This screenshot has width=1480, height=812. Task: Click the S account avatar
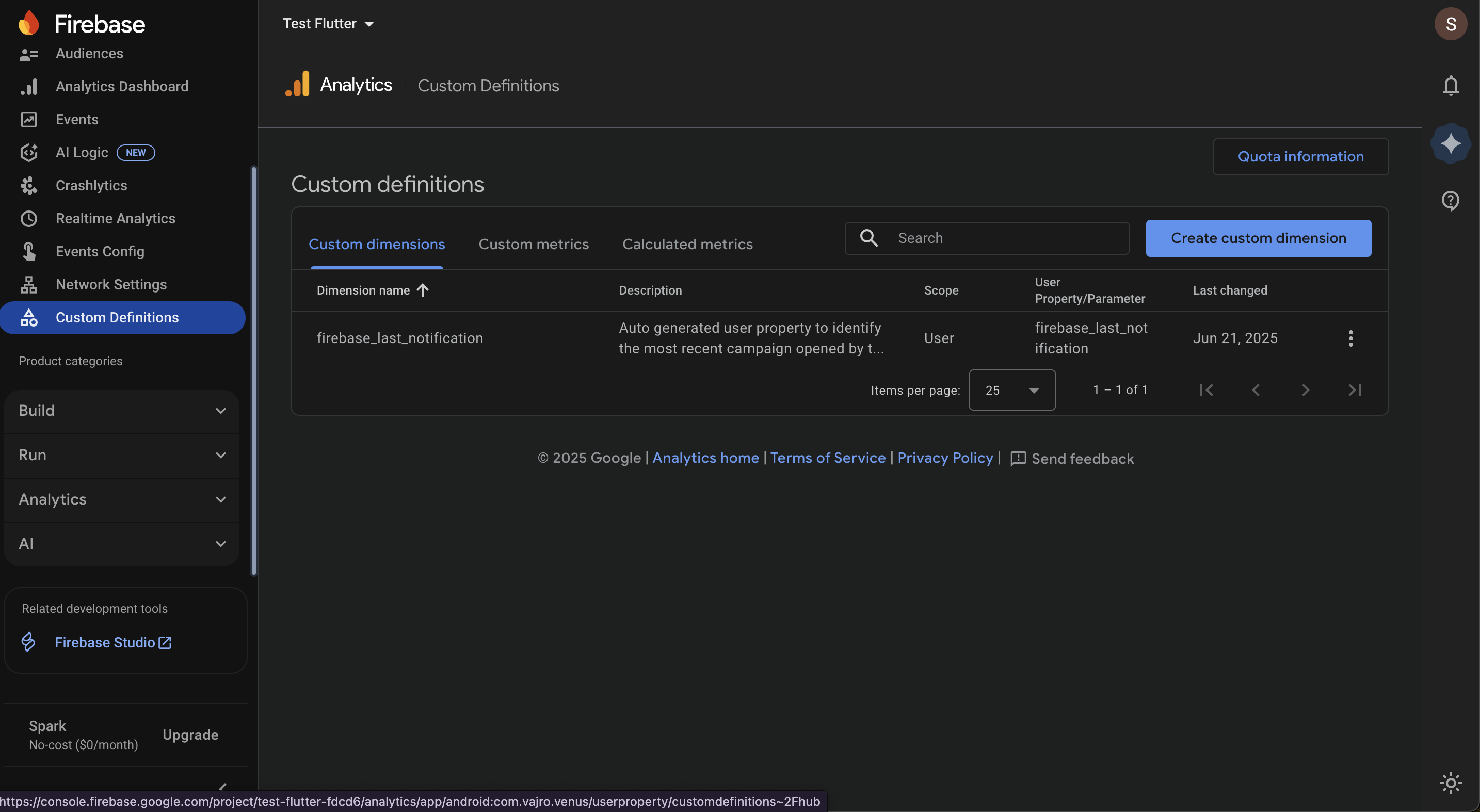click(1450, 24)
